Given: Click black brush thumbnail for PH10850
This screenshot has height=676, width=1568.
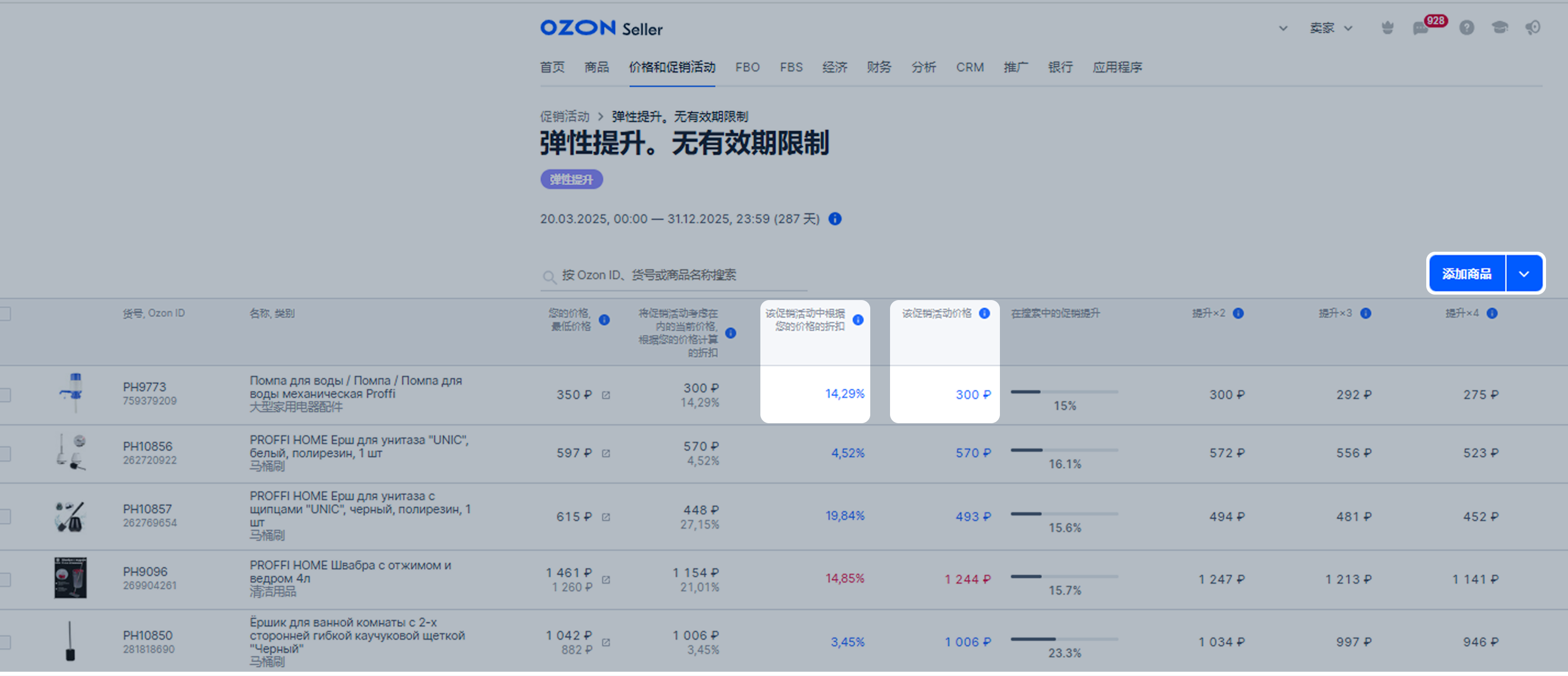Looking at the screenshot, I should tap(70, 642).
